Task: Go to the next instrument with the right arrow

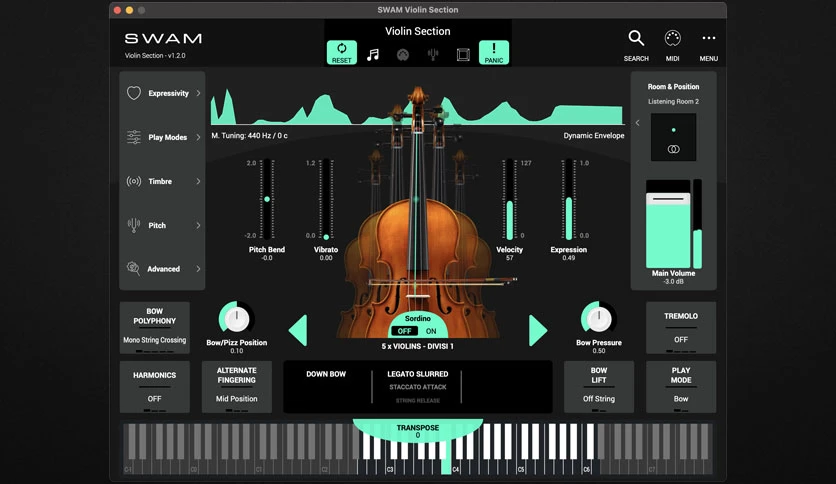Action: coord(537,330)
